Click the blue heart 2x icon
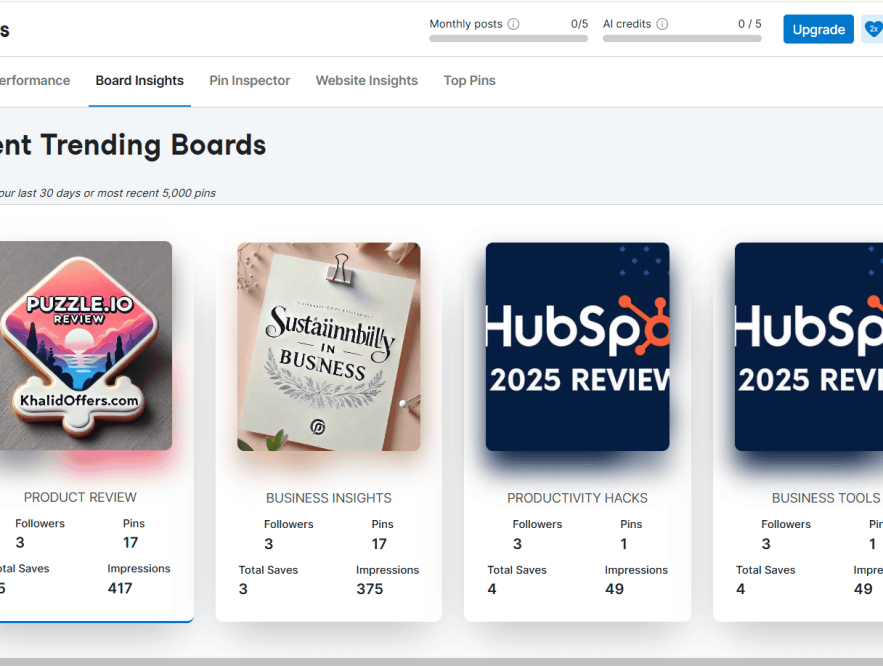 click(x=872, y=29)
